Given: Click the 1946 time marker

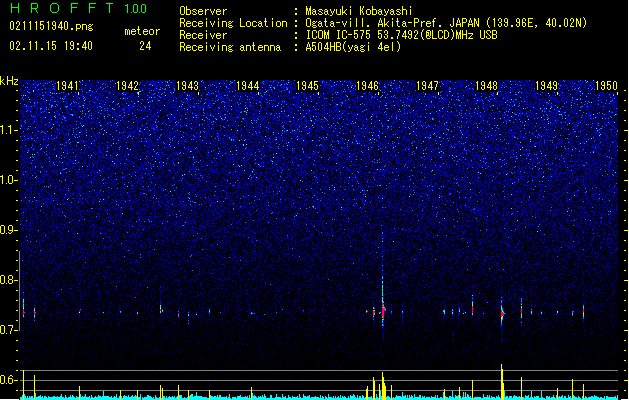Looking at the screenshot, I should 367,86.
